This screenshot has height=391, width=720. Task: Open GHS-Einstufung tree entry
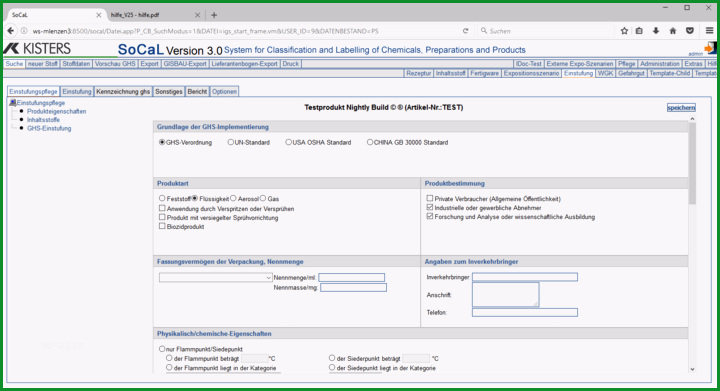click(x=49, y=128)
